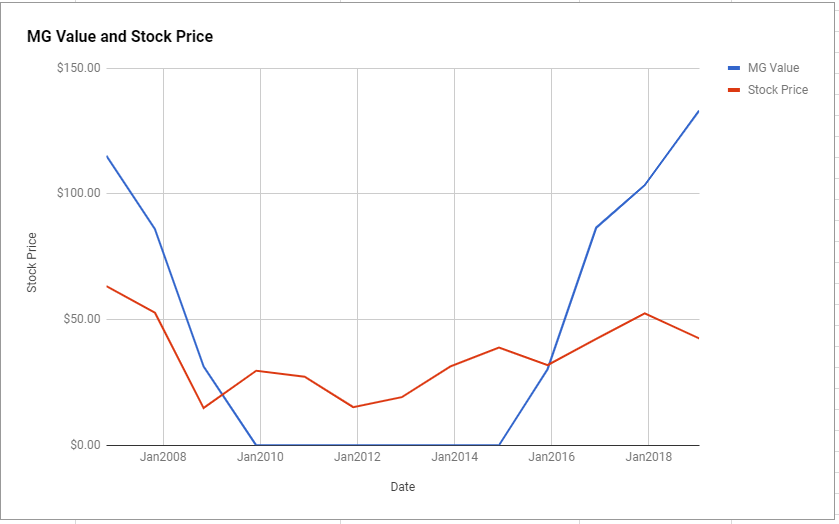The height and width of the screenshot is (524, 839).
Task: Click the Jan2018 date label
Action: click(x=649, y=457)
